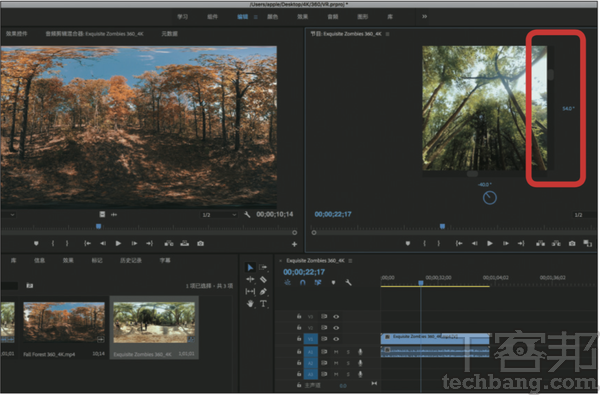Click the VR pan rotation dial
The height and width of the screenshot is (395, 600).
[489, 198]
